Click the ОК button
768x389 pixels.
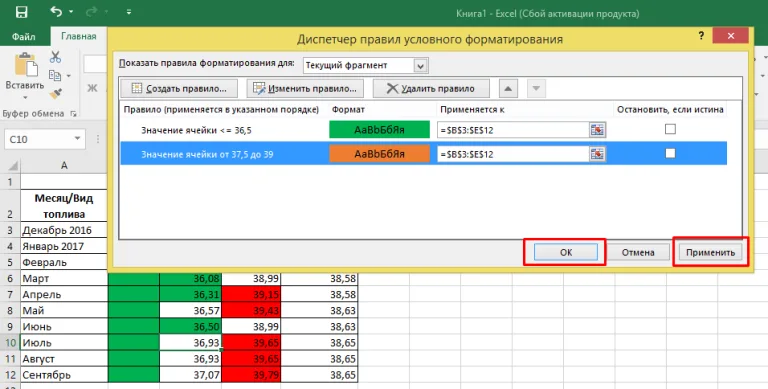click(x=566, y=252)
